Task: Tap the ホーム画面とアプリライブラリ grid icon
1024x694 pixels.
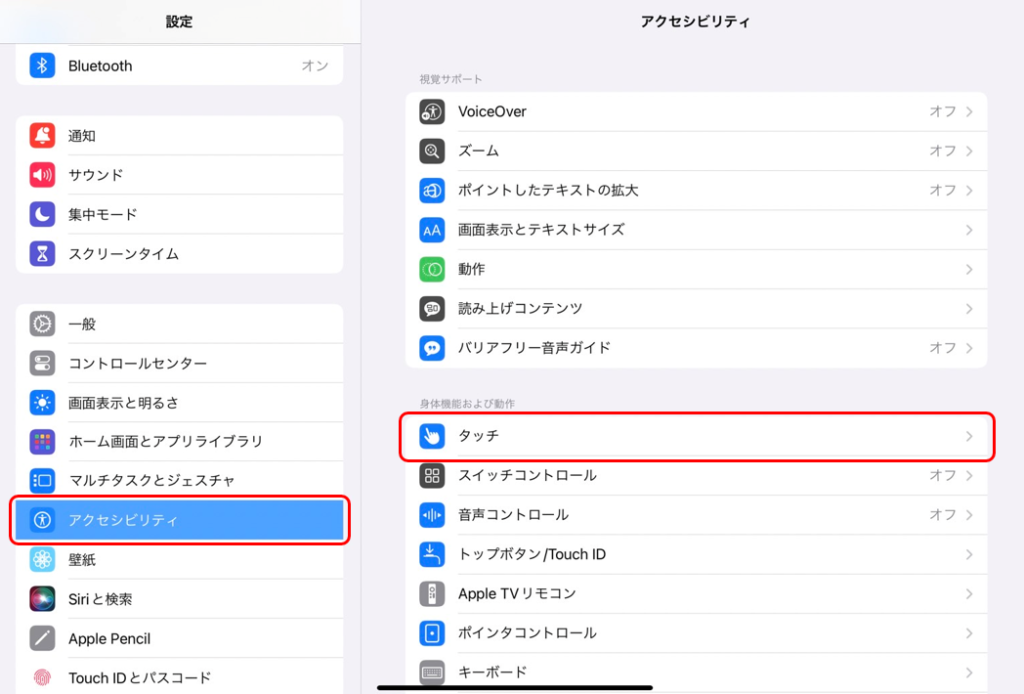Action: 42,442
